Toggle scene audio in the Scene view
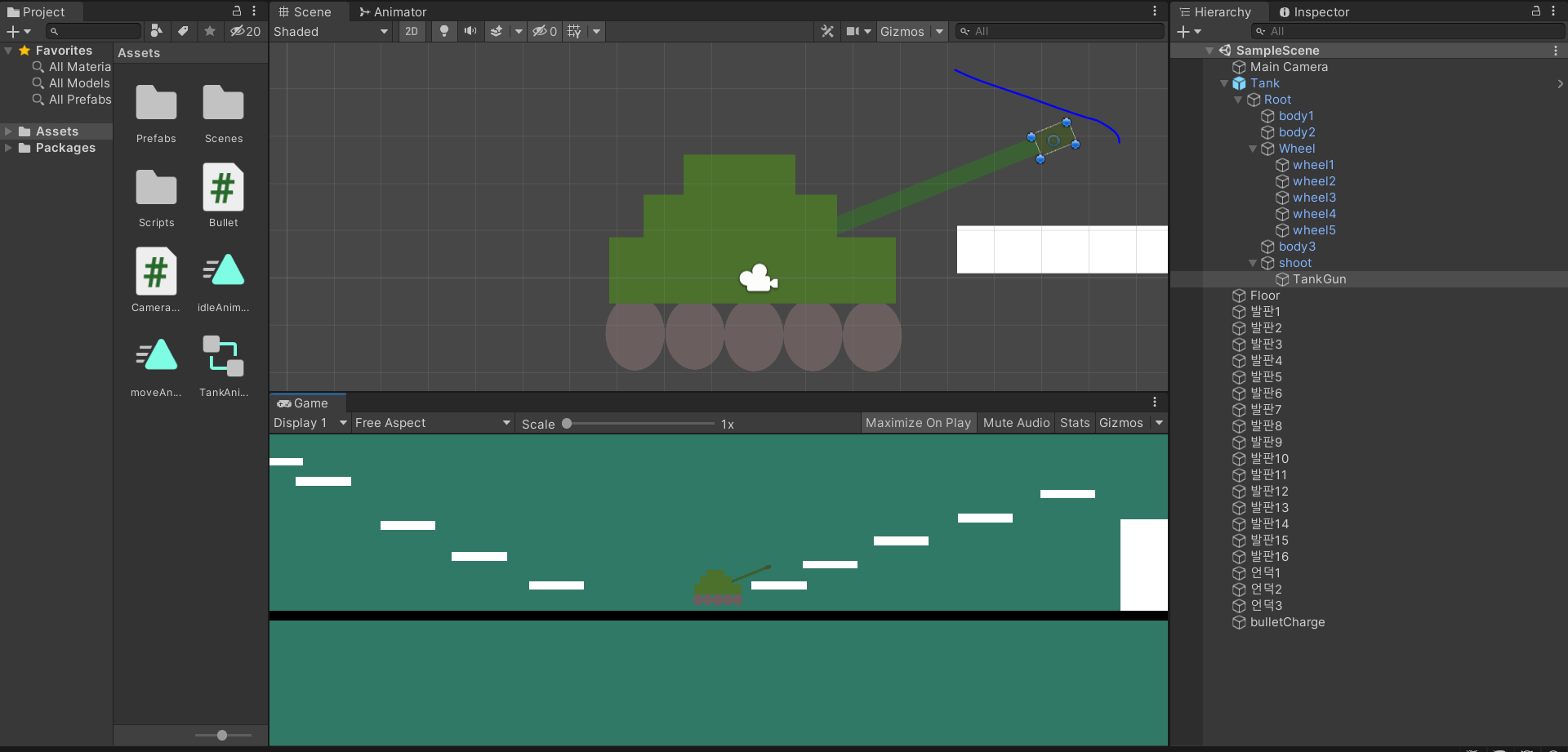1568x752 pixels. 470,31
